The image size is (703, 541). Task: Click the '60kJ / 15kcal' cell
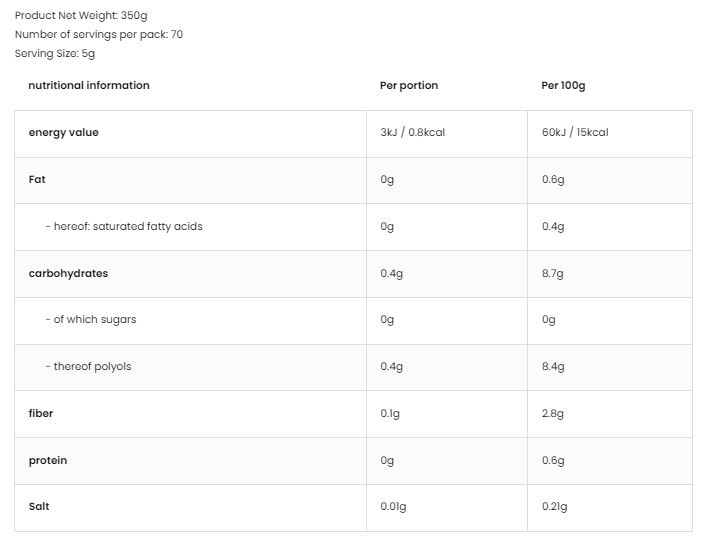(x=575, y=132)
